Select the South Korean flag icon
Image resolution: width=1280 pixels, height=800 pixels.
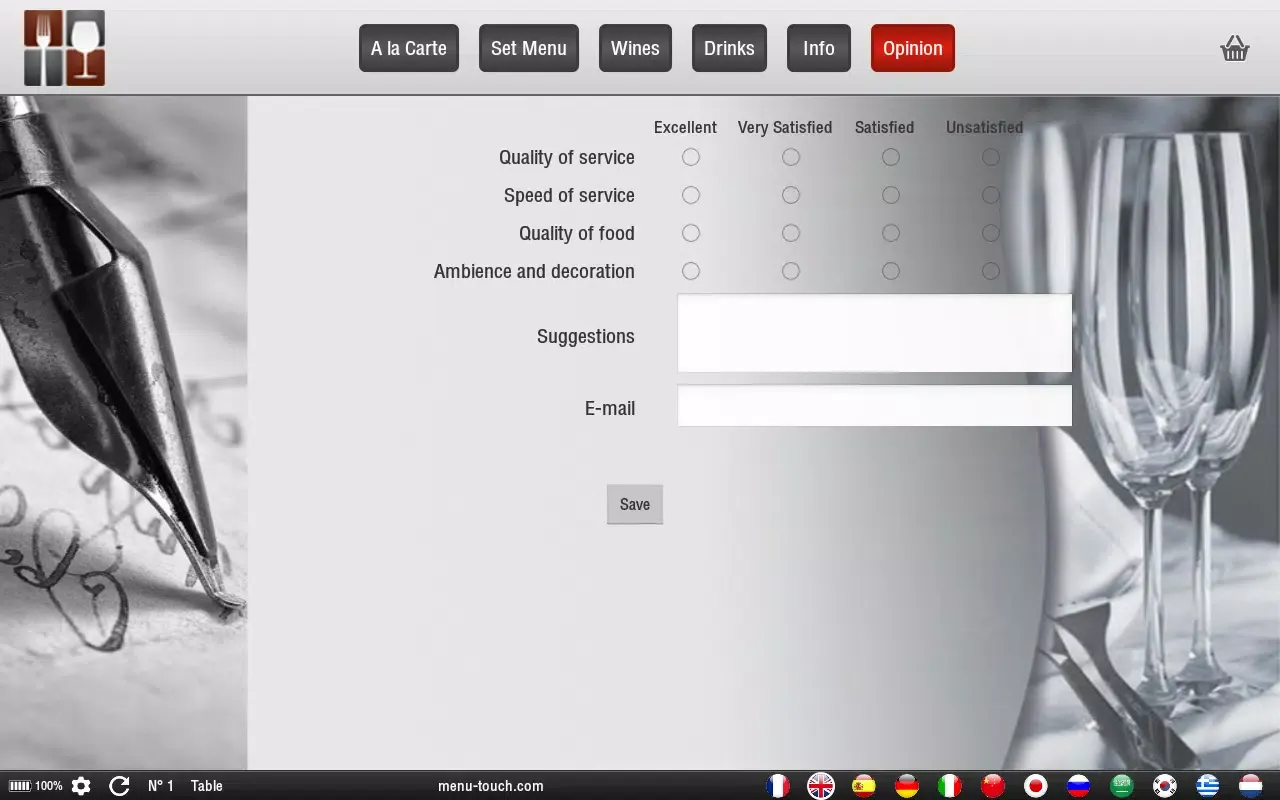tap(1165, 786)
